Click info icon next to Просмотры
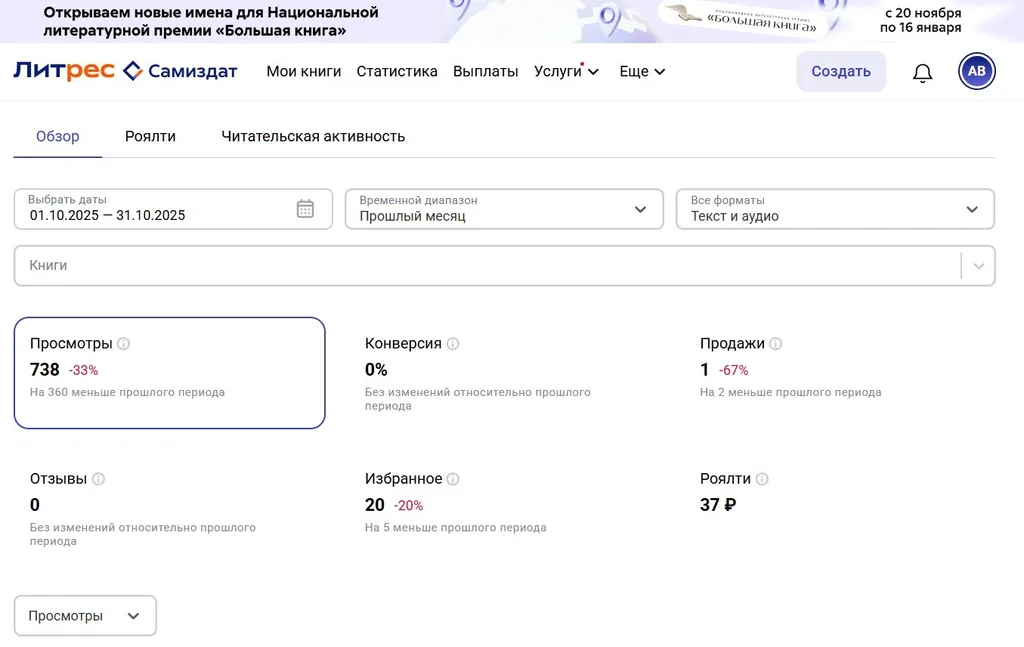Image resolution: width=1024 pixels, height=647 pixels. click(124, 344)
